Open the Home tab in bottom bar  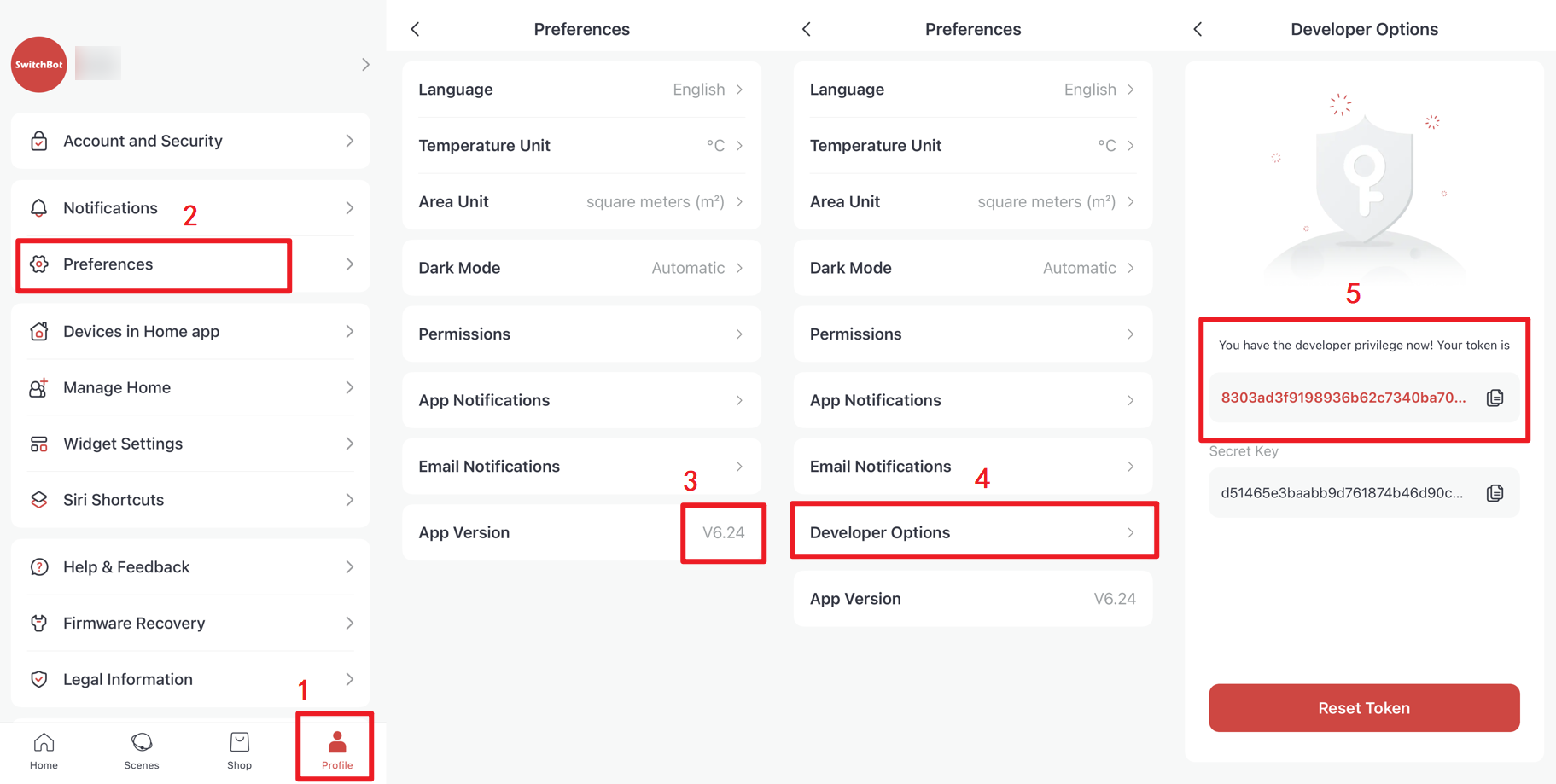[44, 751]
